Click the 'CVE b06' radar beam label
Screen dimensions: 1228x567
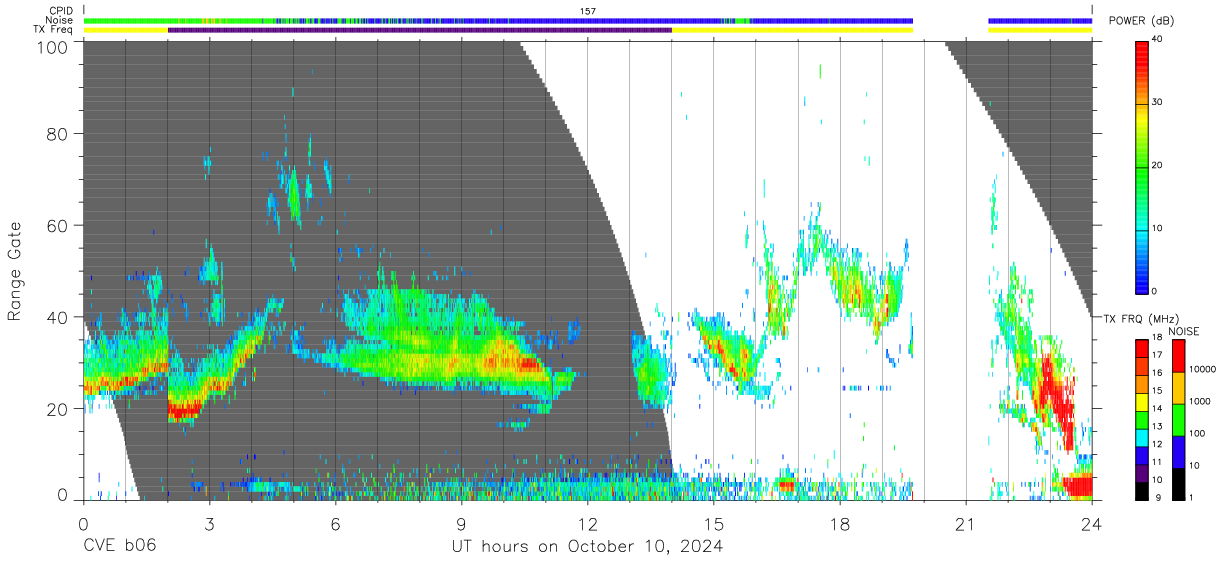119,547
